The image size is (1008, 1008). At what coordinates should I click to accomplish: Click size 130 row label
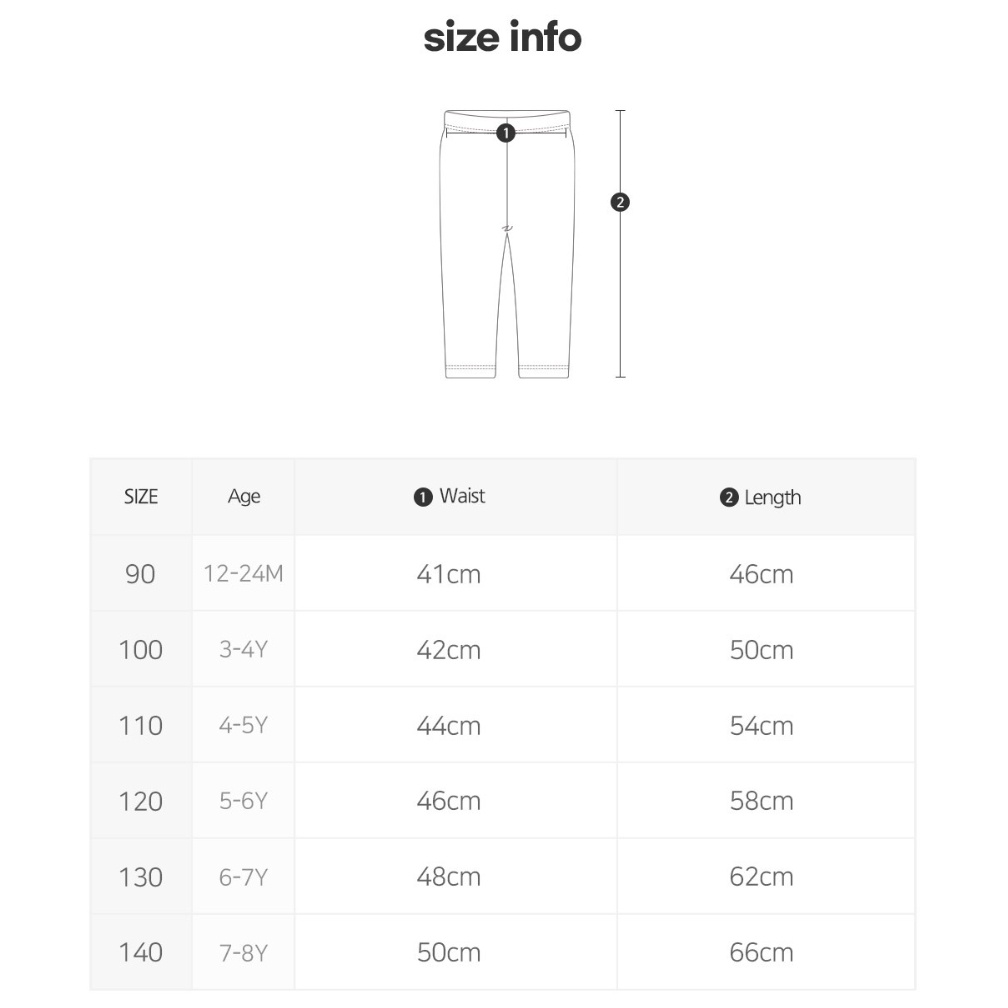[141, 877]
